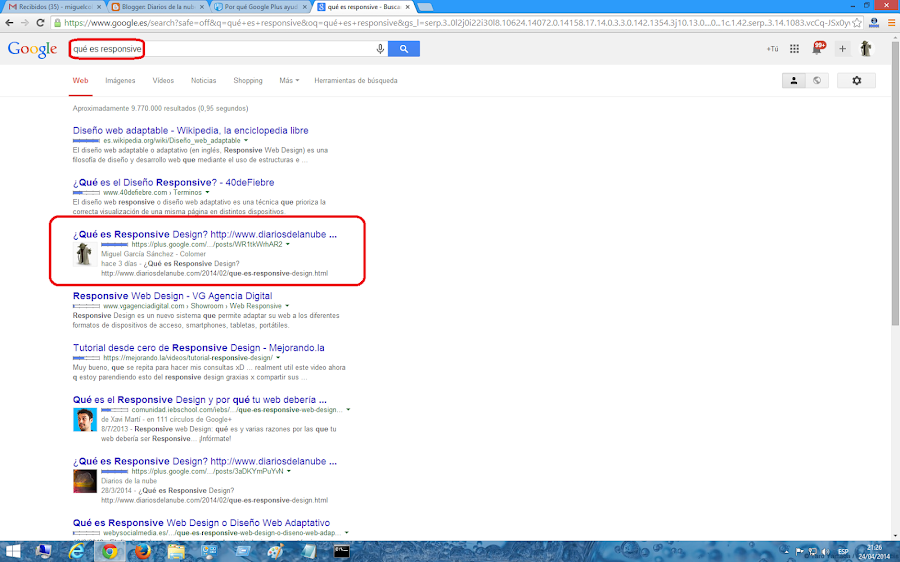The height and width of the screenshot is (562, 900).
Task: Open Qué es Responsive Web Design o Diseño Adaptativo
Action: (201, 523)
